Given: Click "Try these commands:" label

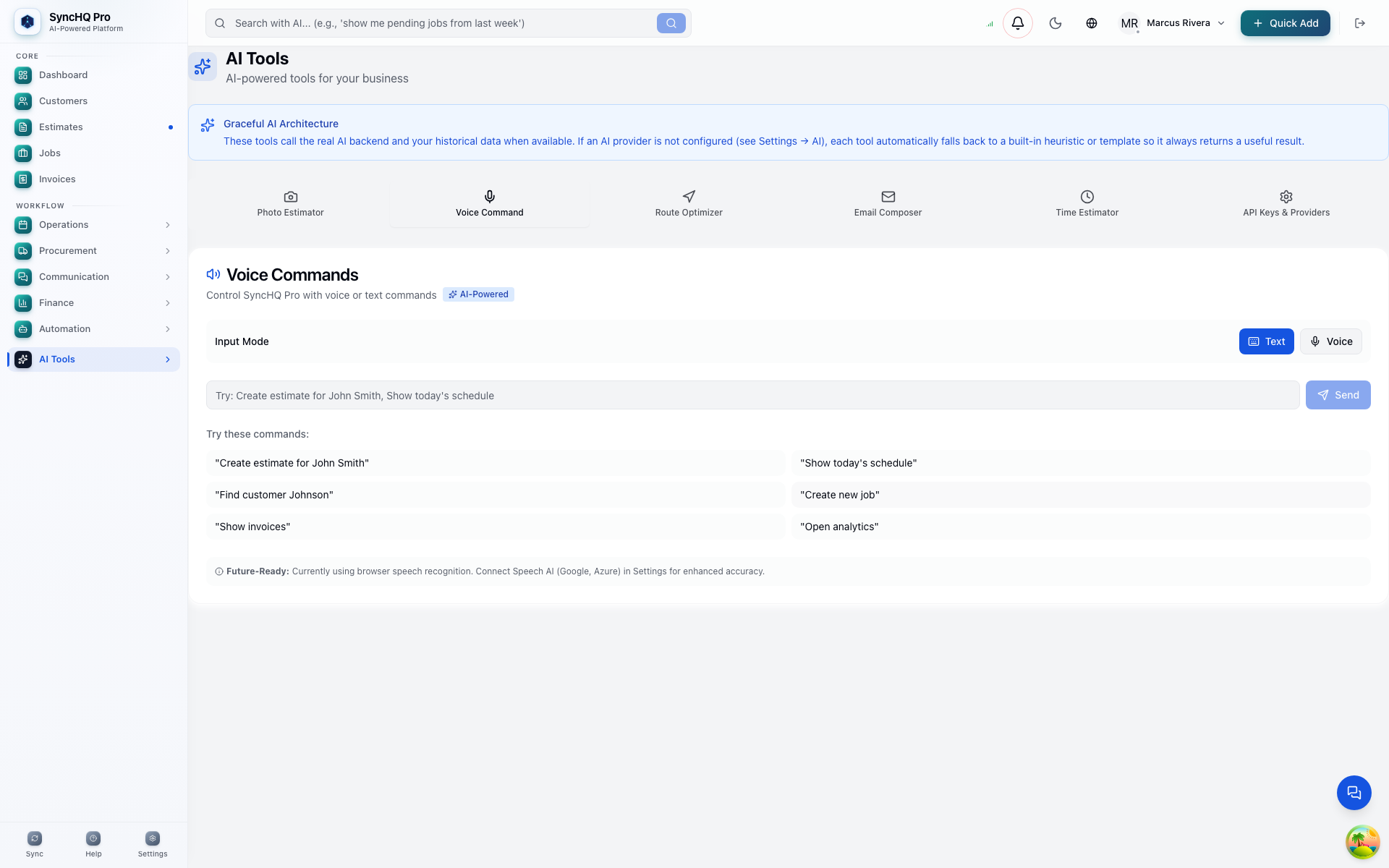Looking at the screenshot, I should click(258, 434).
